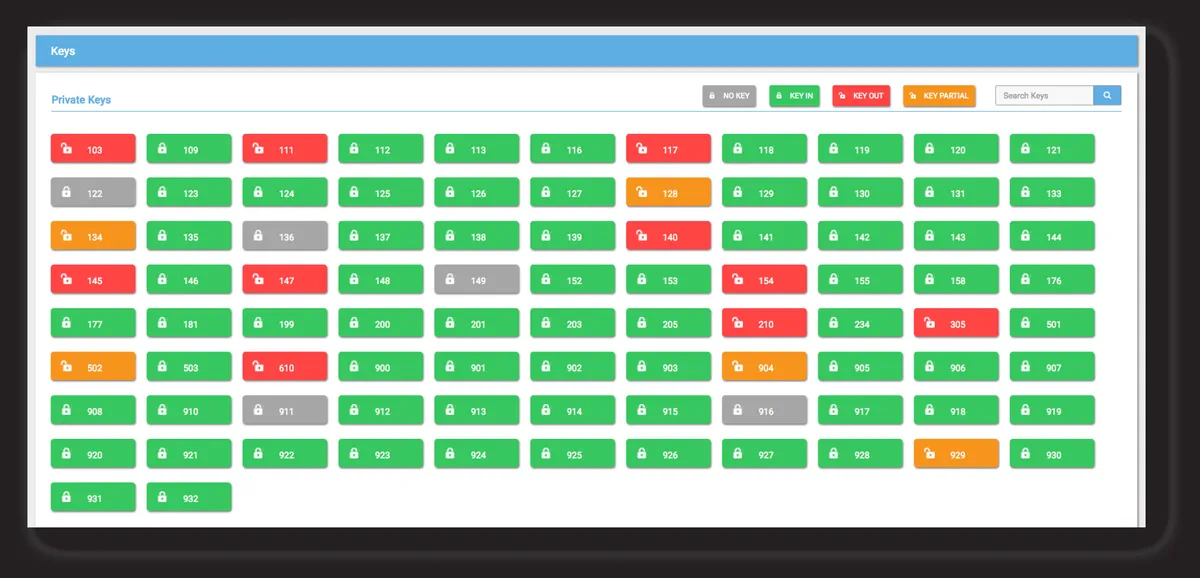
Task: Click the lock icon on key 205
Action: [x=642, y=323]
